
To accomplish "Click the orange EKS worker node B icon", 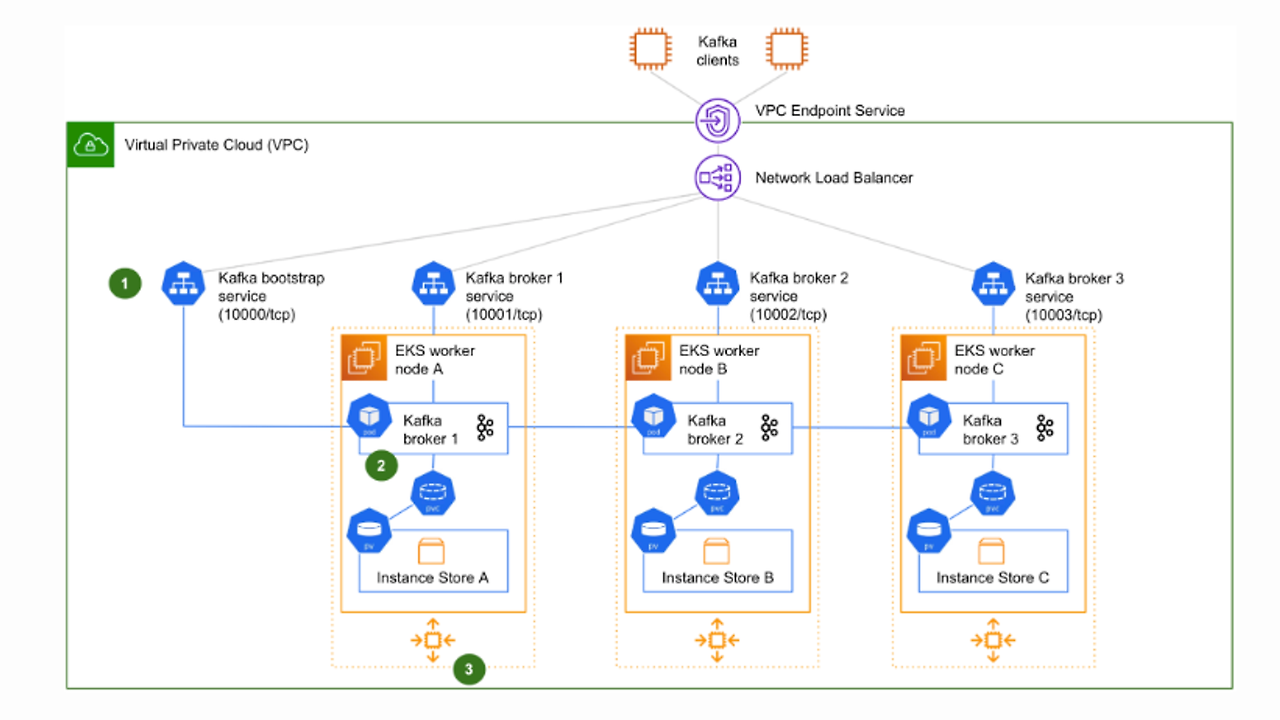I will (x=649, y=358).
